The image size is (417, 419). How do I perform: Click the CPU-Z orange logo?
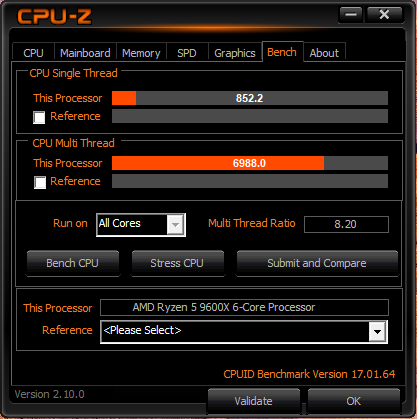[x=54, y=17]
